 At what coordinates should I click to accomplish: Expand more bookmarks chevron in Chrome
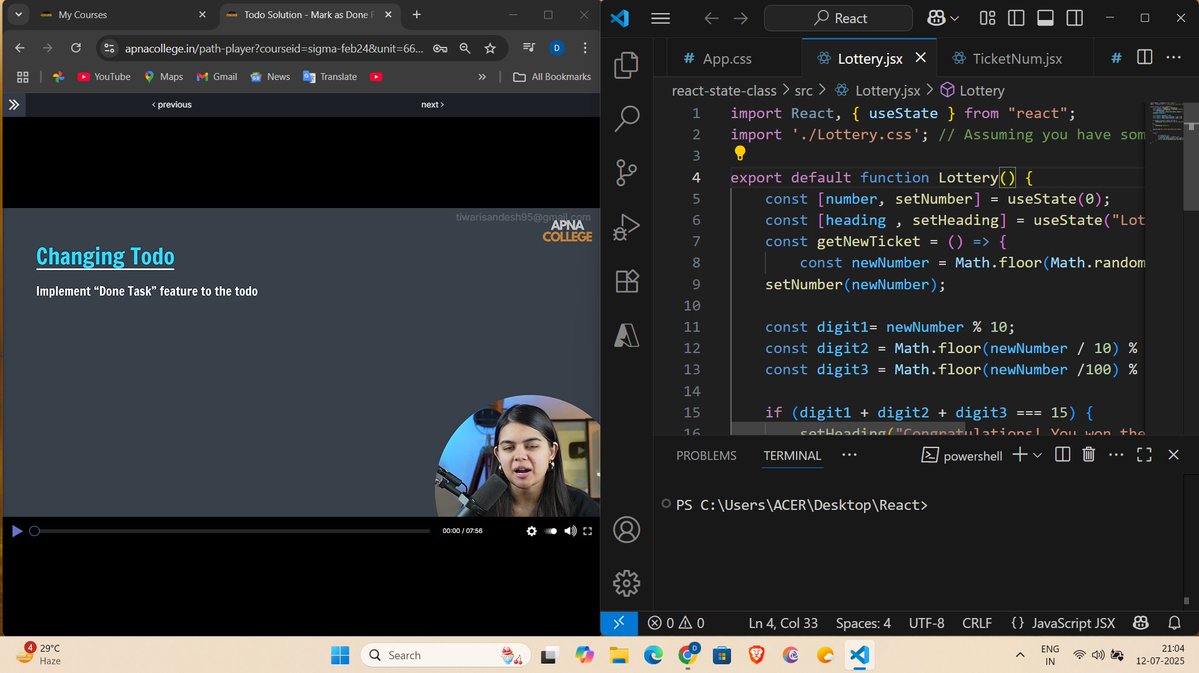pyautogui.click(x=482, y=76)
